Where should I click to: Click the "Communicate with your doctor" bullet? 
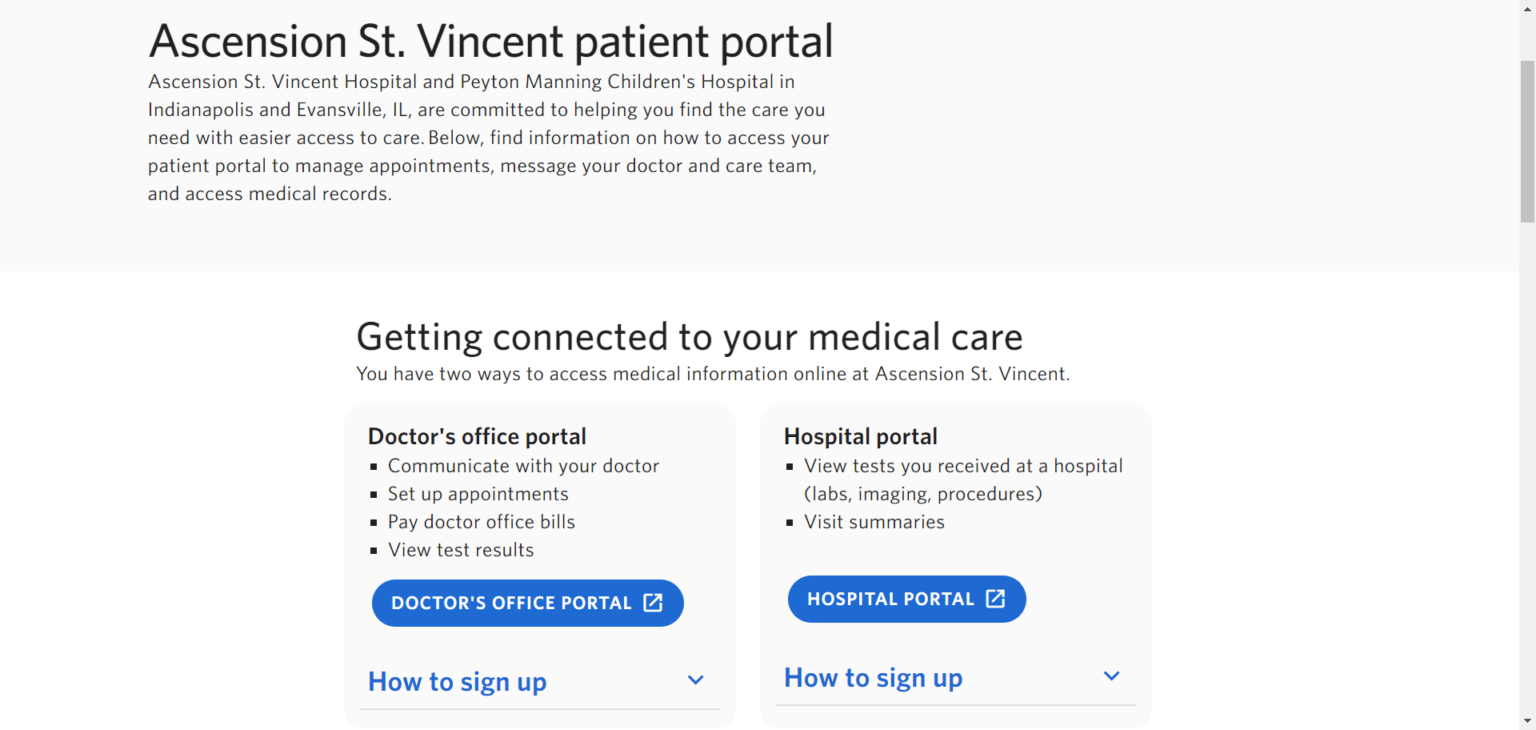pos(523,466)
